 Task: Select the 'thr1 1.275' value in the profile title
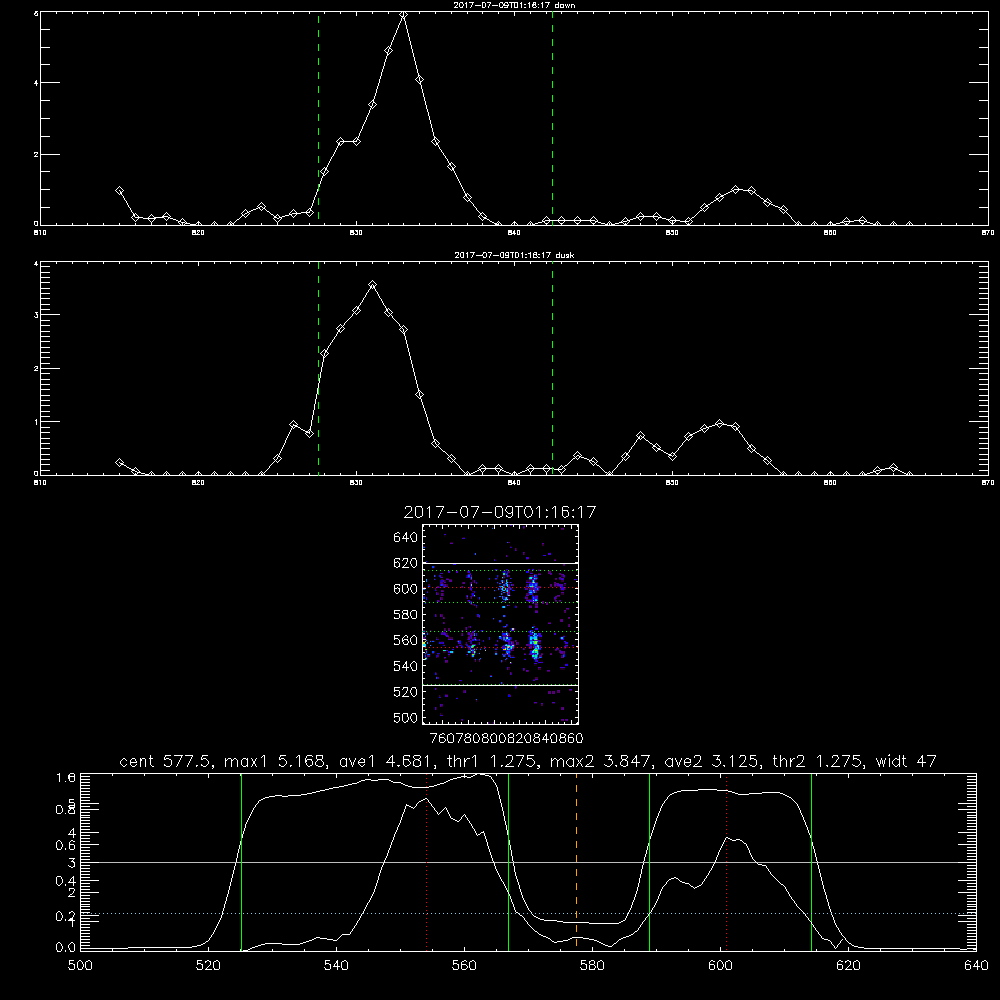tap(492, 761)
